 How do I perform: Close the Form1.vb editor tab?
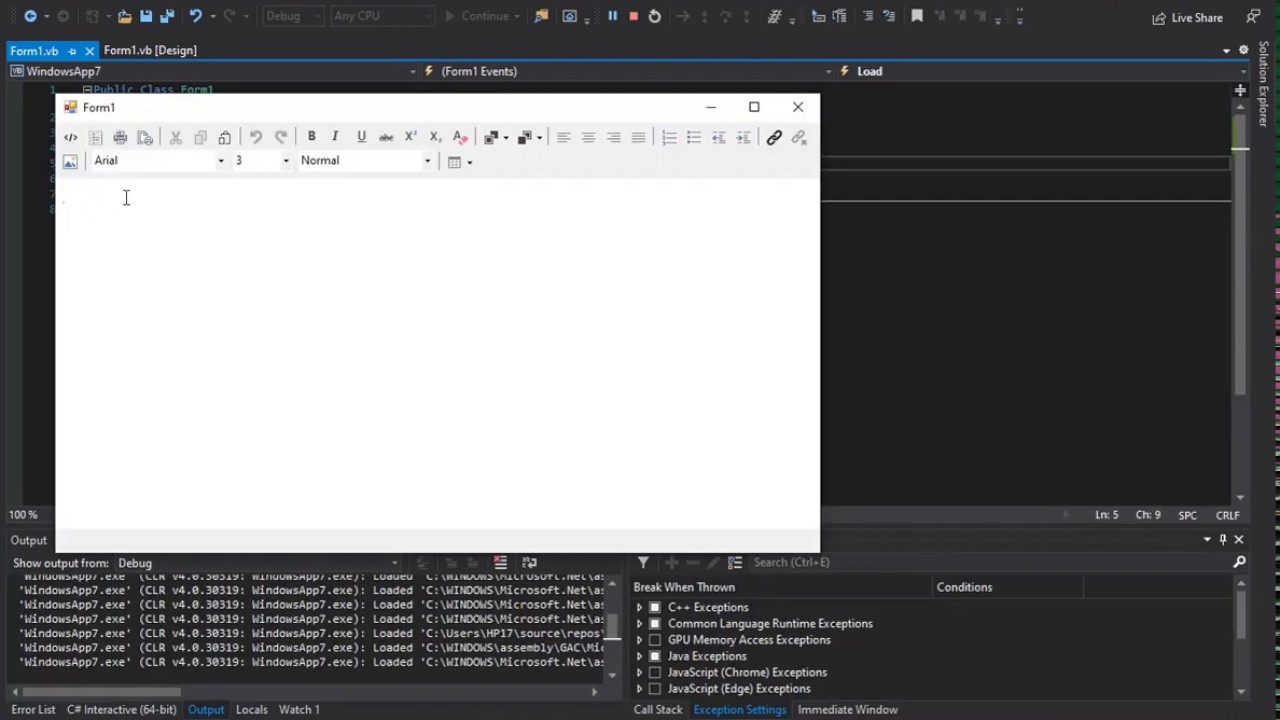click(89, 50)
